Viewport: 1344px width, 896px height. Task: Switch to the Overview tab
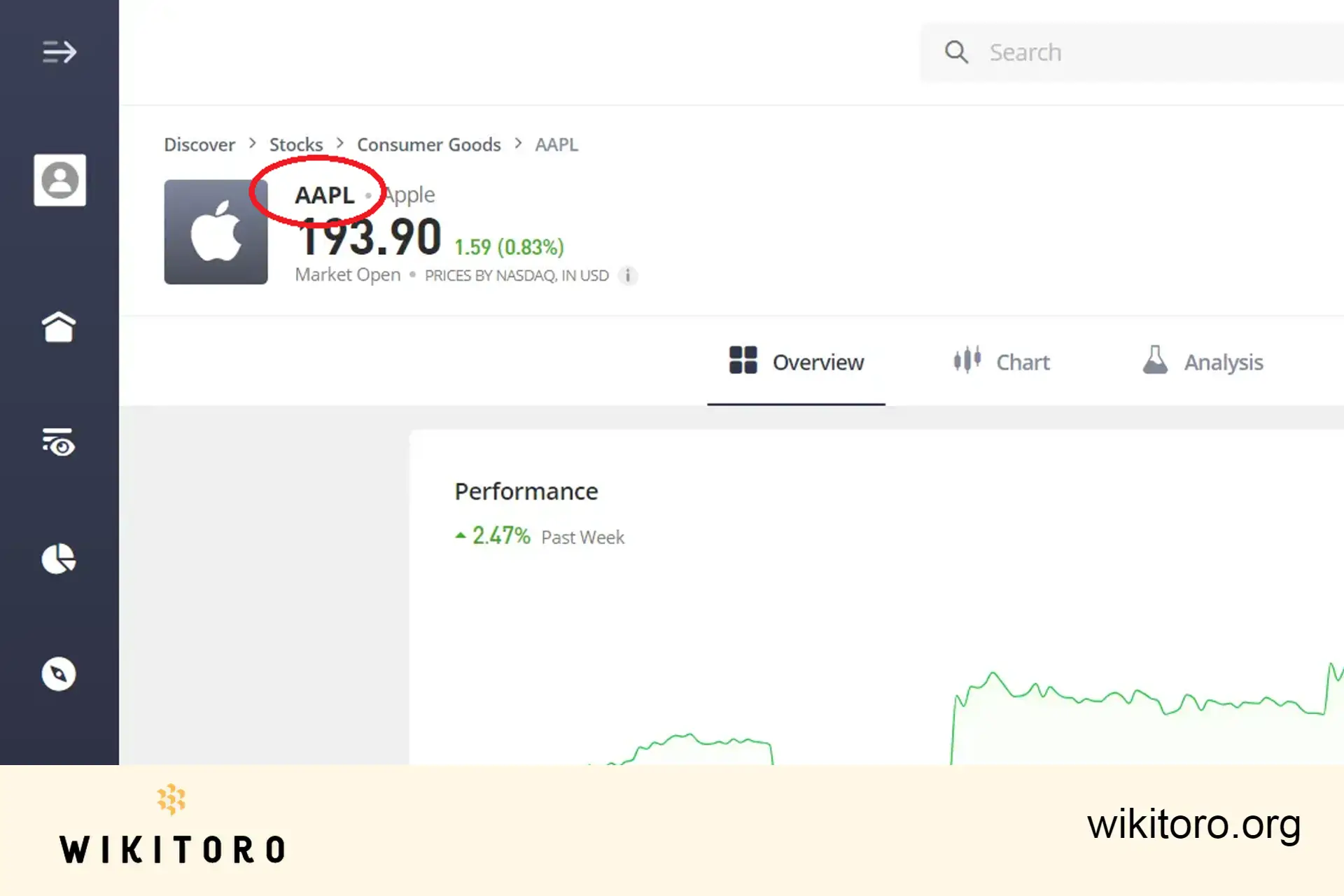click(797, 361)
